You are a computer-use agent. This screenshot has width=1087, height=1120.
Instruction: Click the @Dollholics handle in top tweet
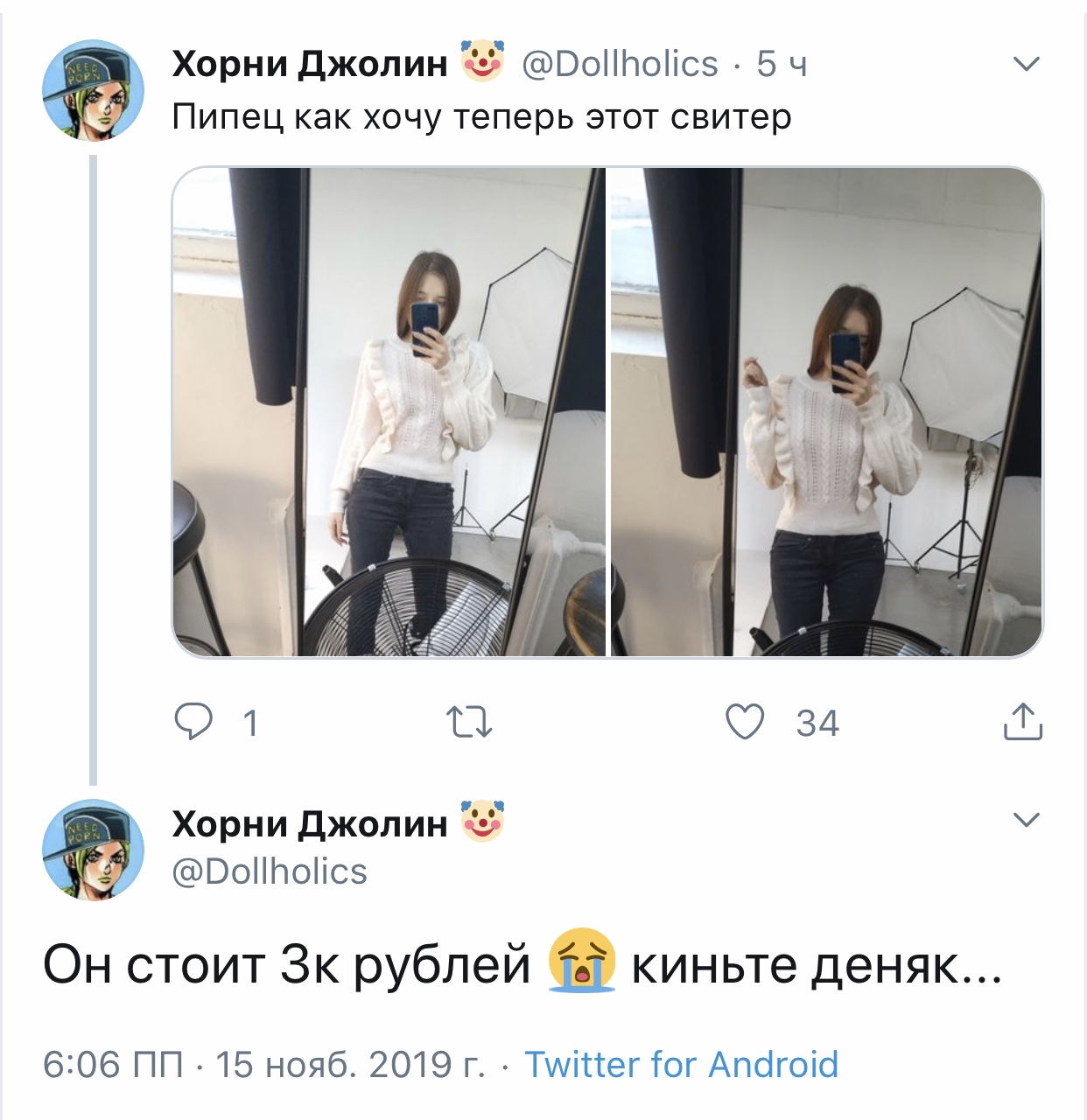[x=620, y=64]
